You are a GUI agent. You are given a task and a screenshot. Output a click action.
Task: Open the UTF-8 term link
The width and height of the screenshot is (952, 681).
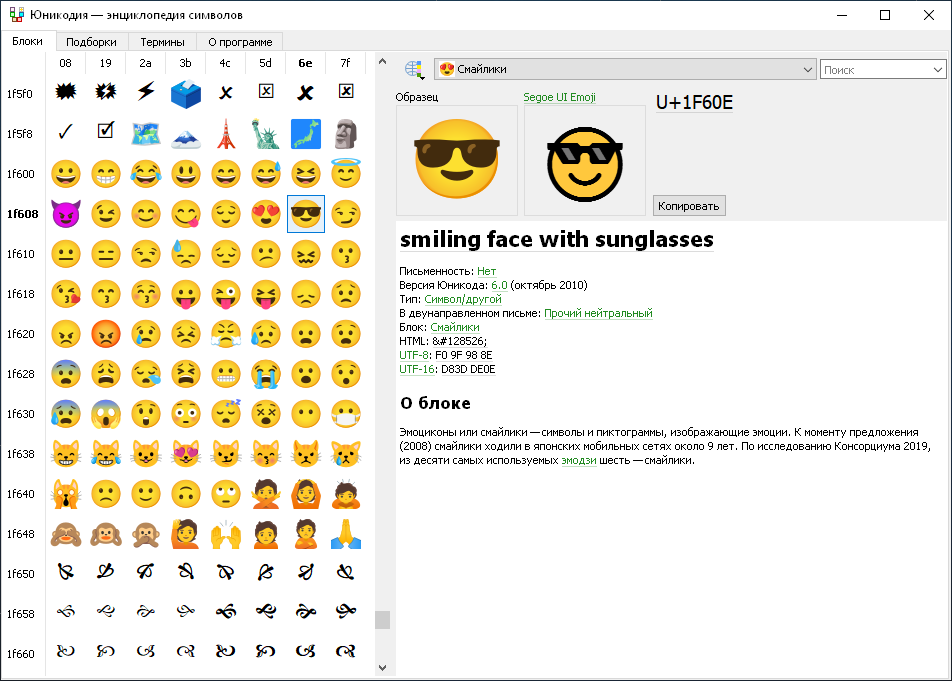pos(414,355)
